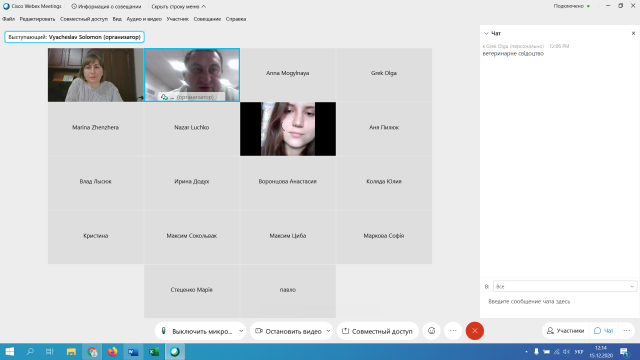Click the Совместный доступ share button
This screenshot has width=640, height=360.
pyautogui.click(x=378, y=331)
